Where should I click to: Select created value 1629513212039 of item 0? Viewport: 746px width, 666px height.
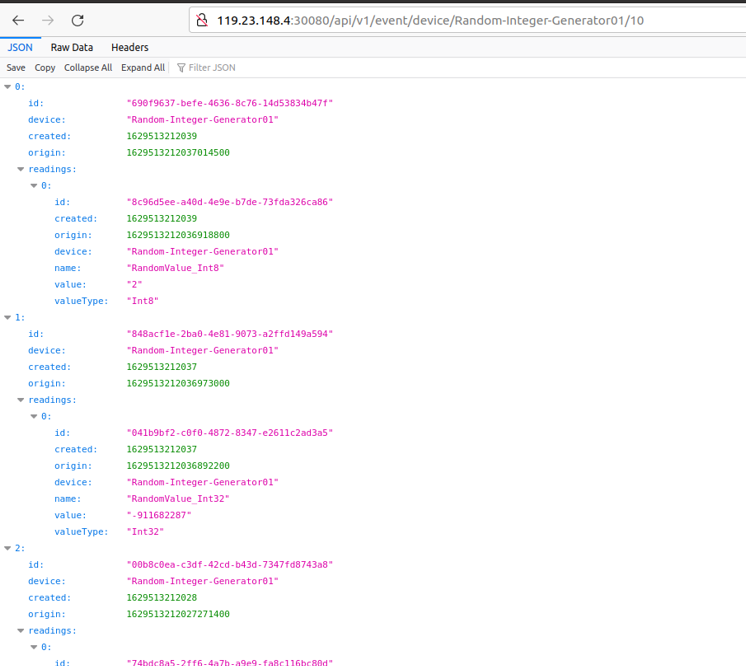pos(161,136)
